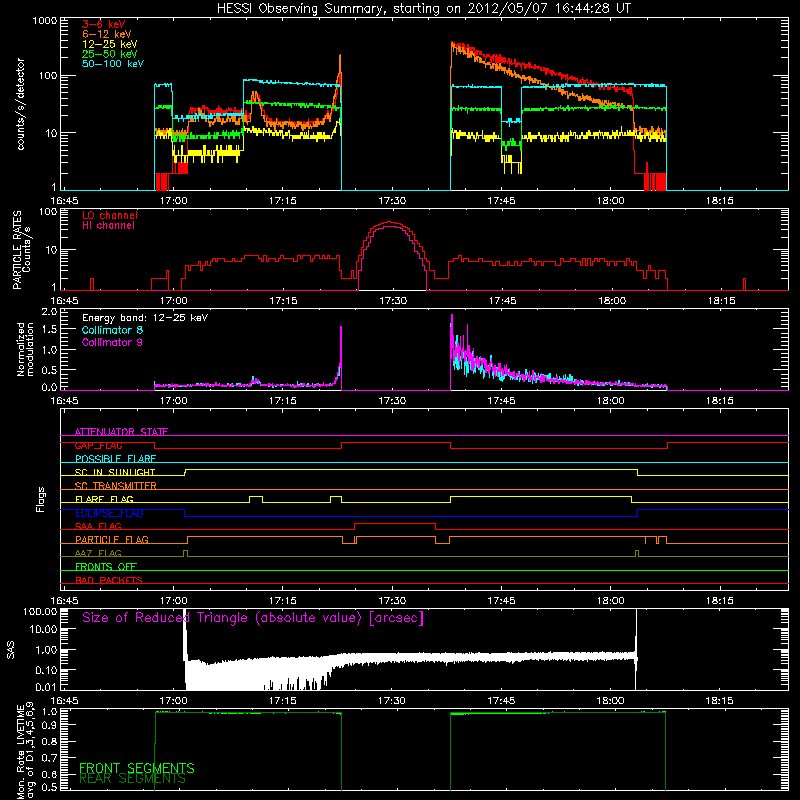Click the 100.00 value on SAS axis
The width and height of the screenshot is (800, 800).
pyautogui.click(x=41, y=611)
